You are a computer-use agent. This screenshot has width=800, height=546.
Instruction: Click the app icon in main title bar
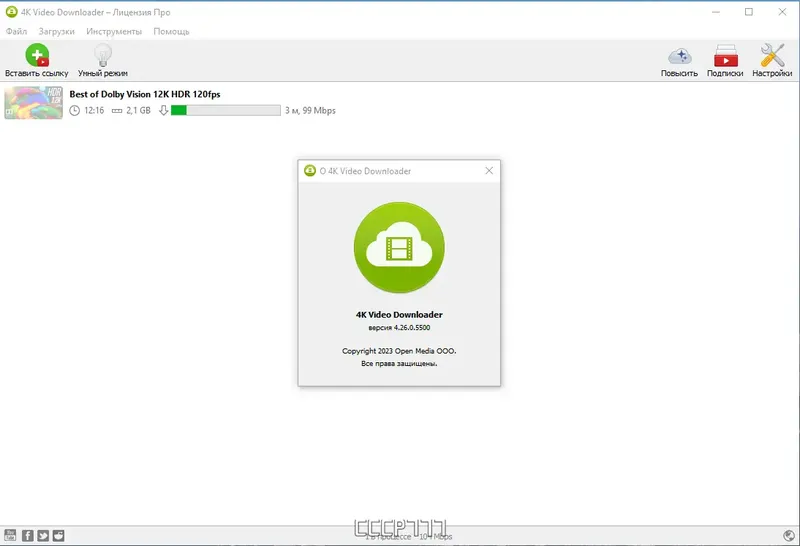coord(11,12)
